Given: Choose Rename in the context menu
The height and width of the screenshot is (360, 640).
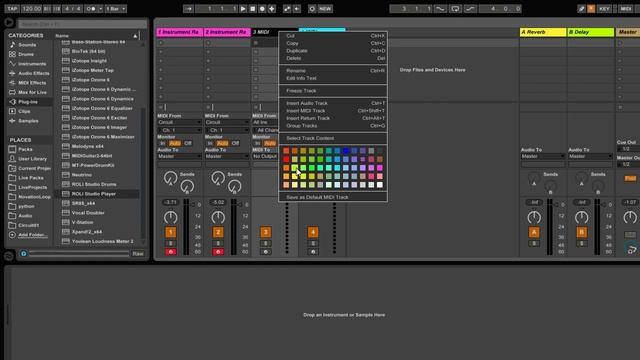Looking at the screenshot, I should click(333, 71).
